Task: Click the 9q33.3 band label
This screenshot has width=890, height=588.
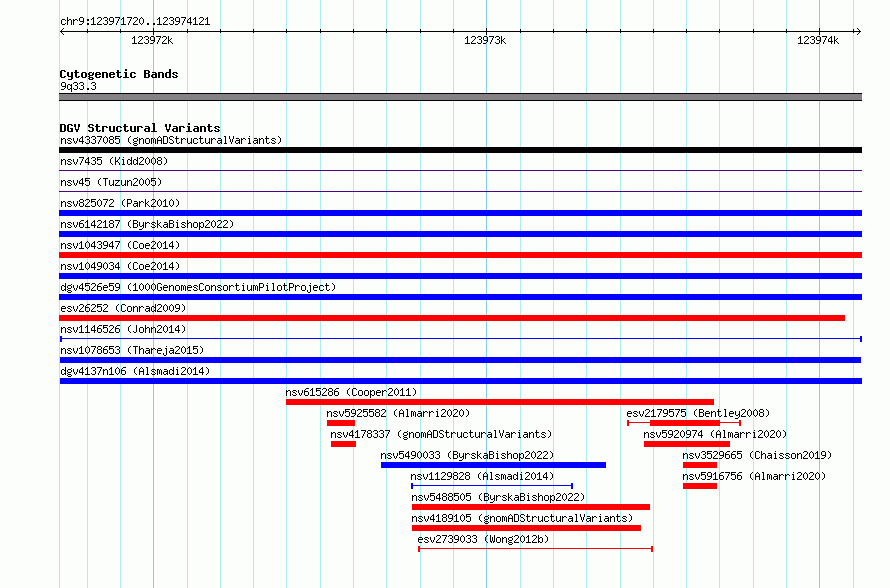Action: [x=78, y=86]
